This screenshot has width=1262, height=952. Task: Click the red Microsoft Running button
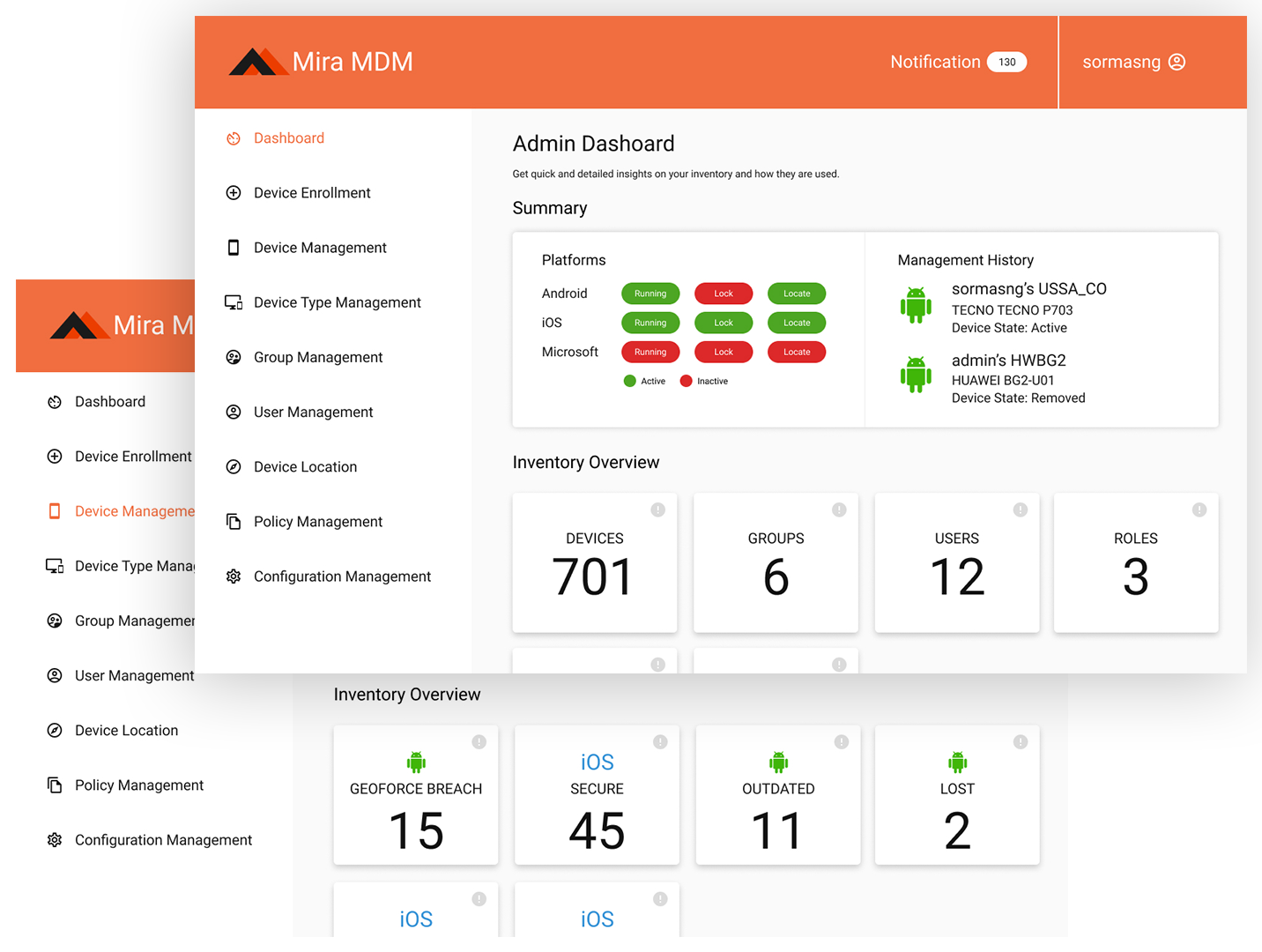tap(650, 352)
